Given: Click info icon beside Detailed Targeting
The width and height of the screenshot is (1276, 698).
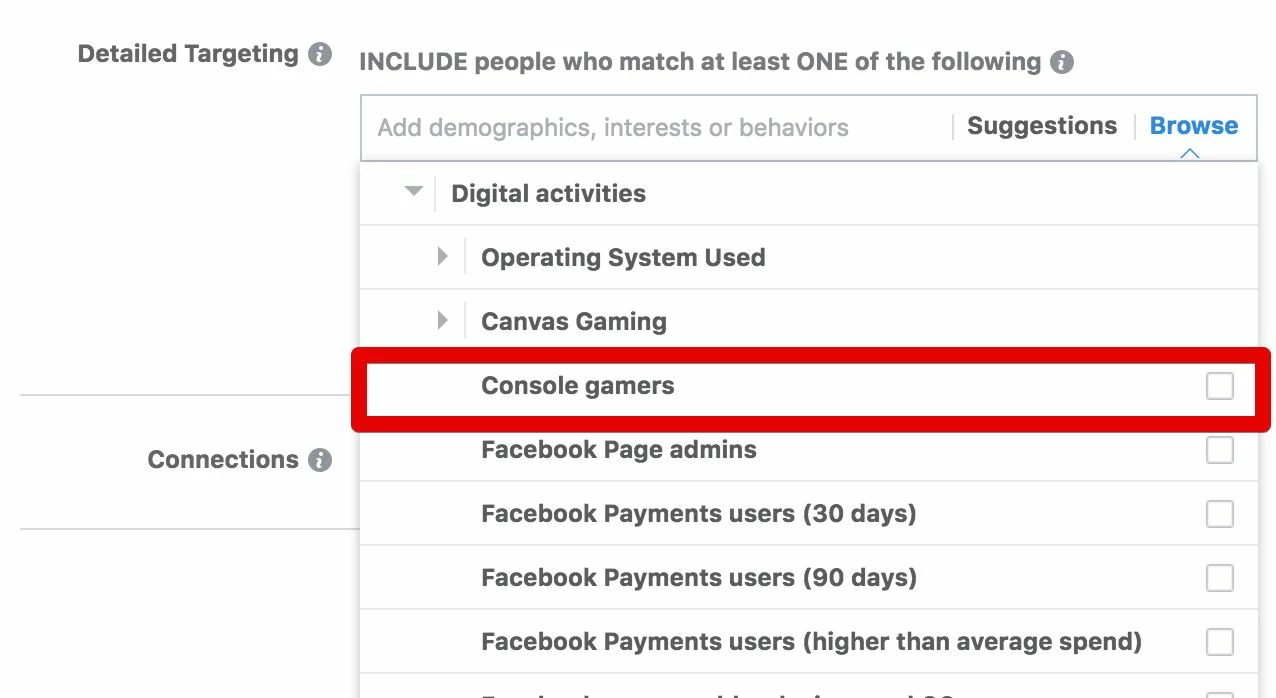Looking at the screenshot, I should point(320,54).
